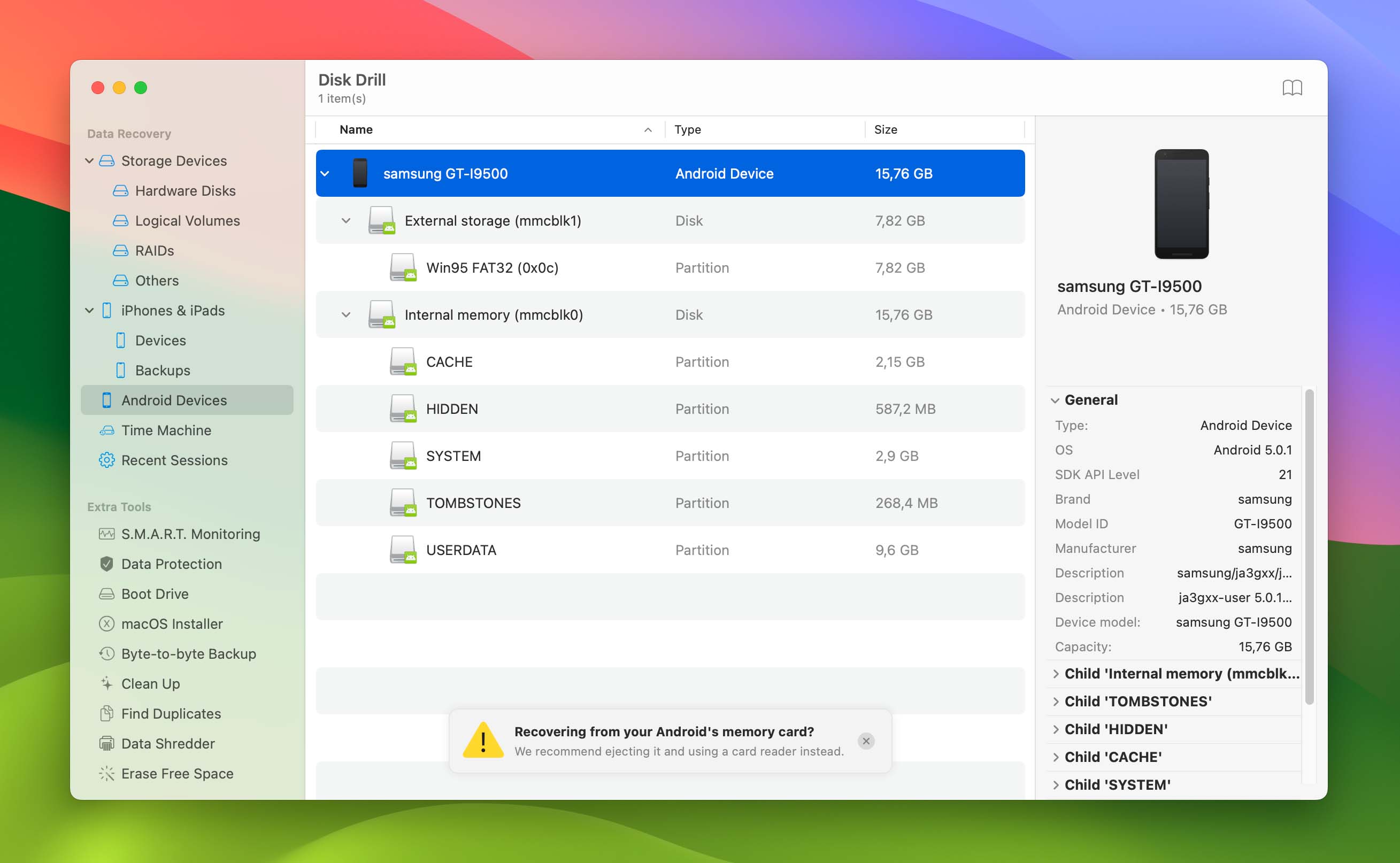Image resolution: width=1400 pixels, height=863 pixels.
Task: Sort list by Size column
Action: (944, 129)
